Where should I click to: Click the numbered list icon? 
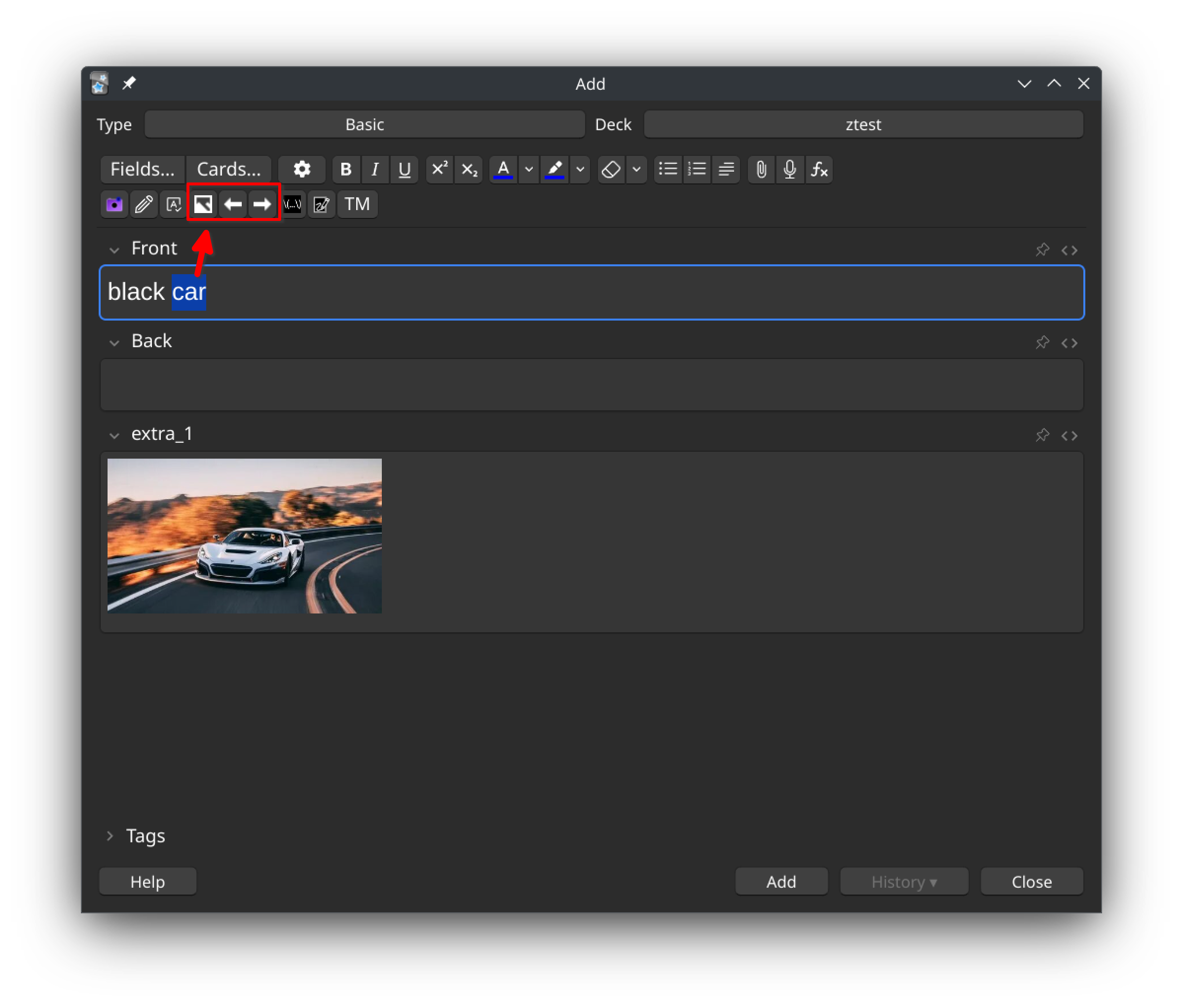click(697, 169)
